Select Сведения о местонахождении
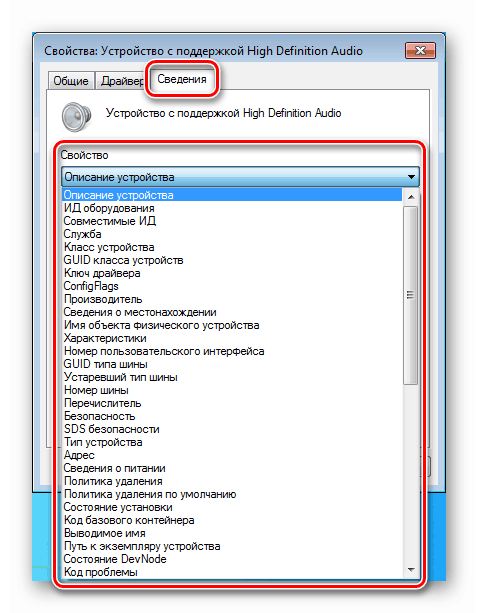 tap(232, 312)
